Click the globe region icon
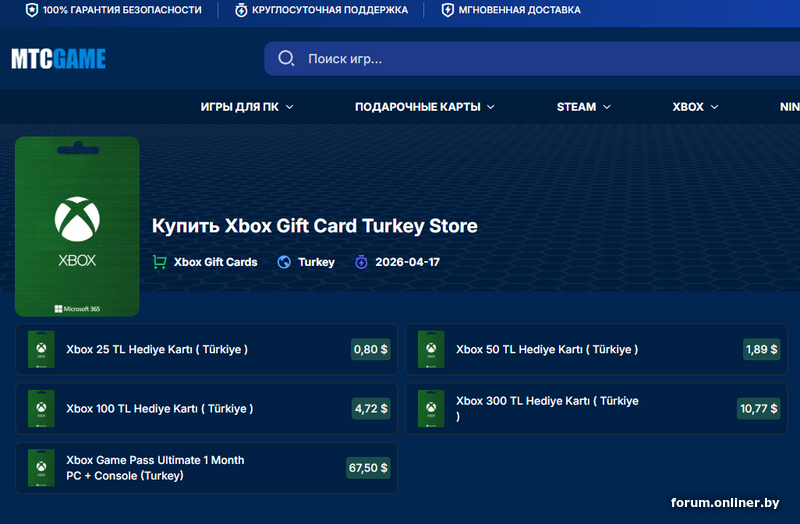 [284, 262]
